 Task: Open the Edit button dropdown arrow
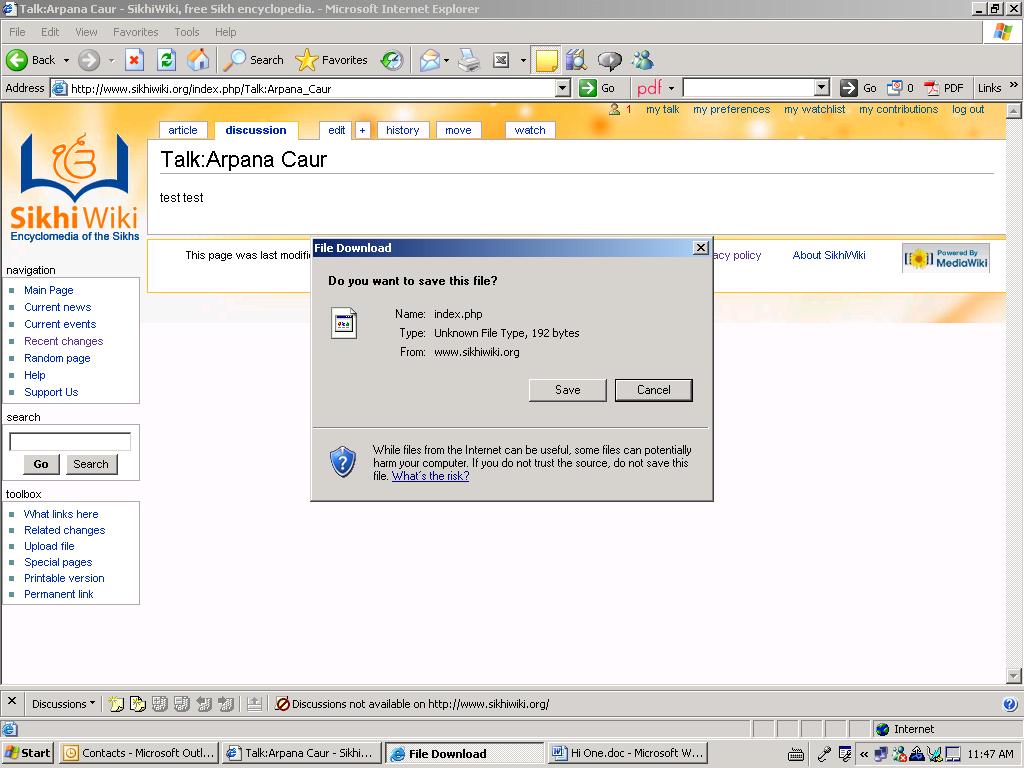[x=523, y=60]
